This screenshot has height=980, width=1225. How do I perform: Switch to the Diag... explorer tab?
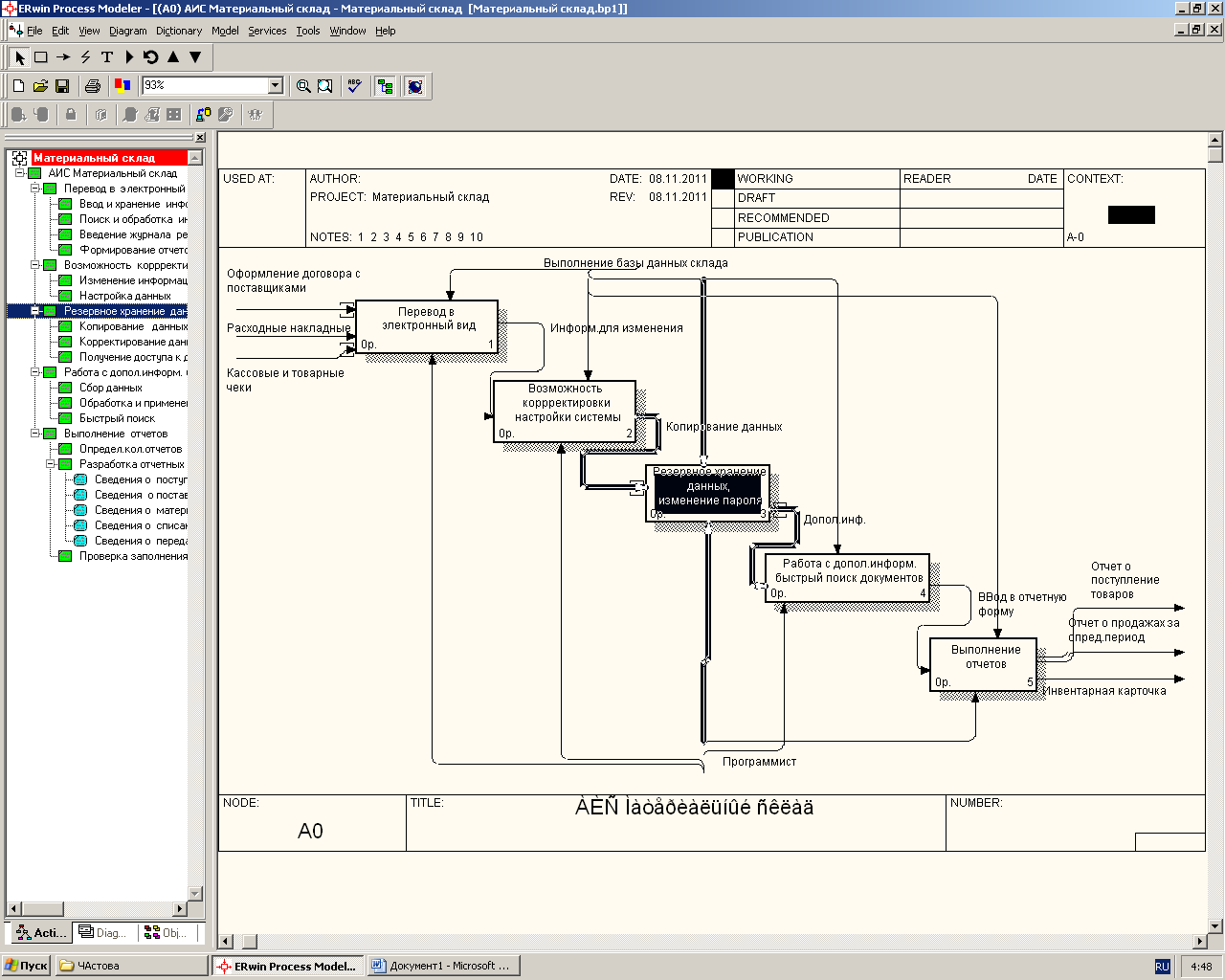click(102, 932)
